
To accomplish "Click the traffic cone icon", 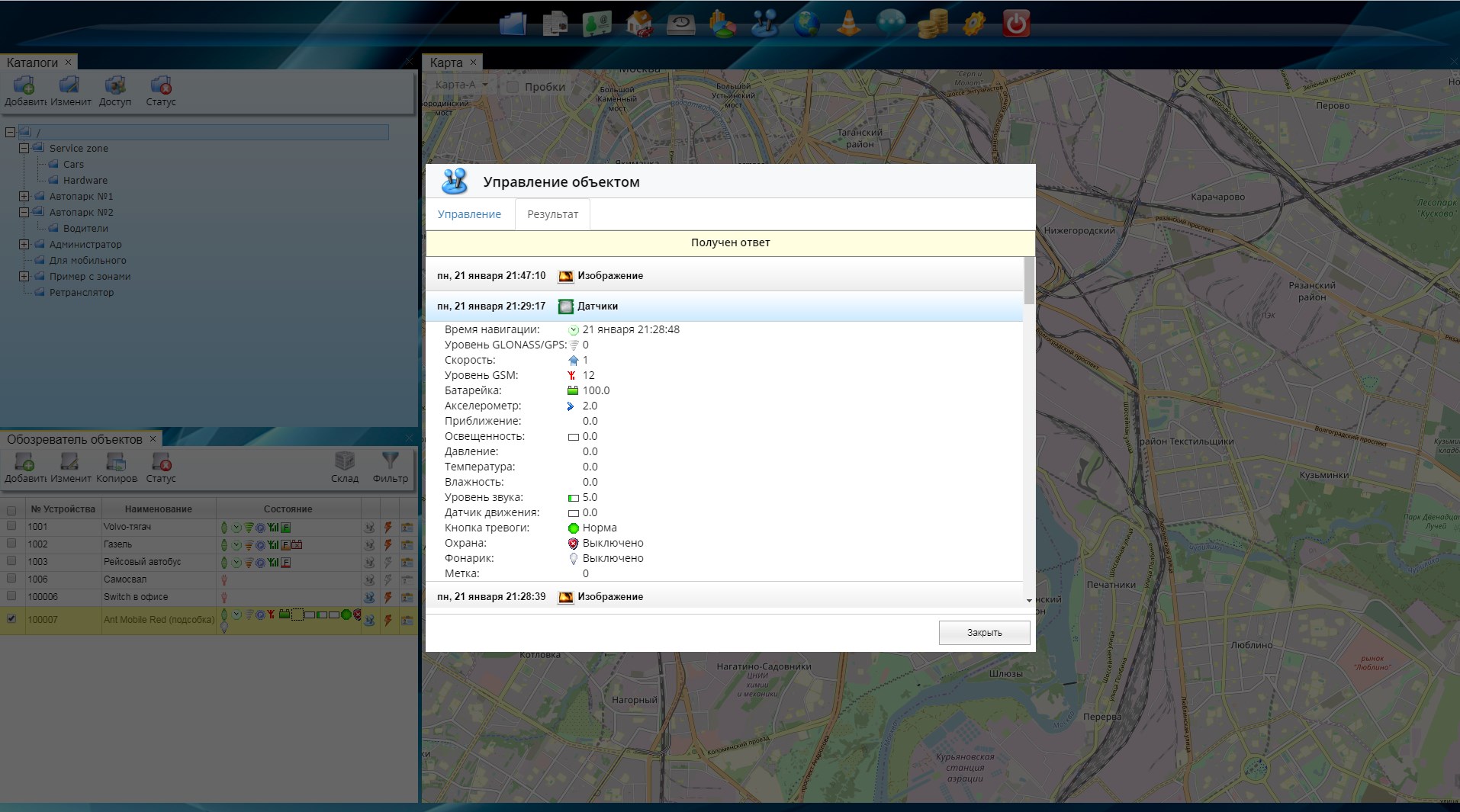I will [x=848, y=24].
